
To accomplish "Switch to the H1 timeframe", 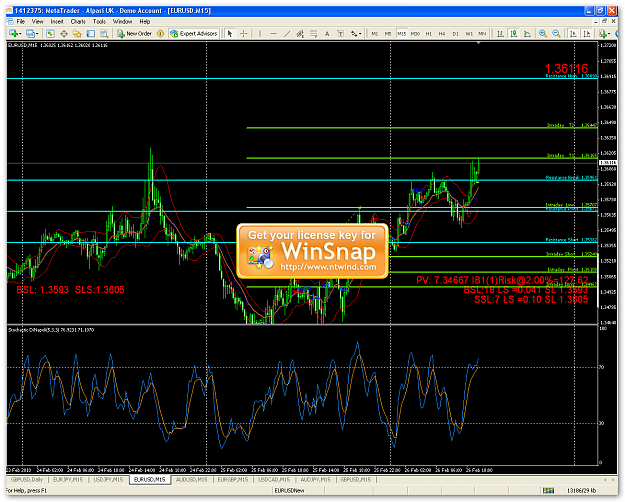I will [429, 34].
